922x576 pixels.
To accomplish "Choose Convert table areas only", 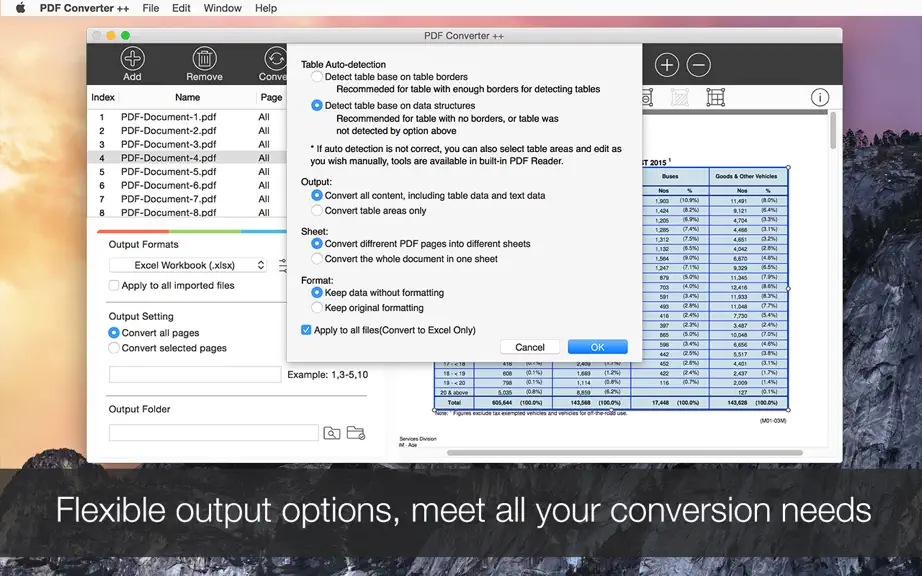I will click(317, 210).
